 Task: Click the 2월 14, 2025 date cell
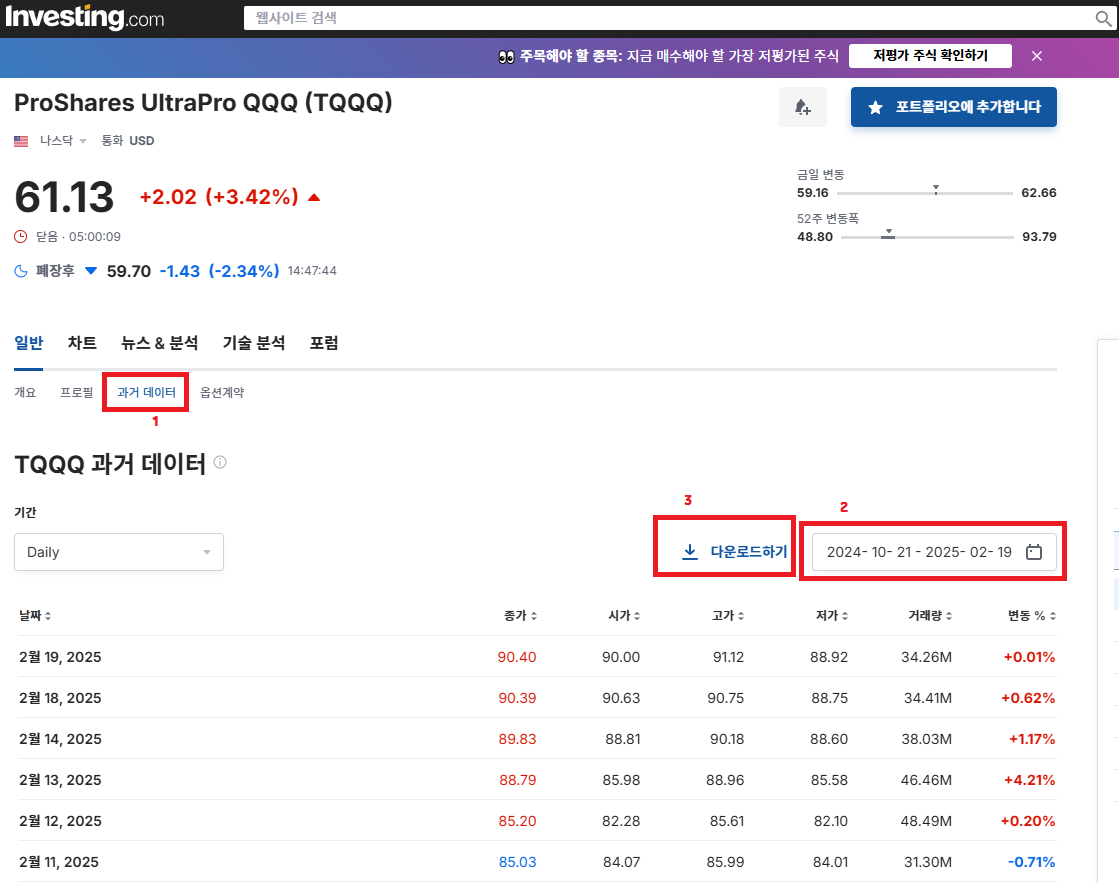point(60,739)
